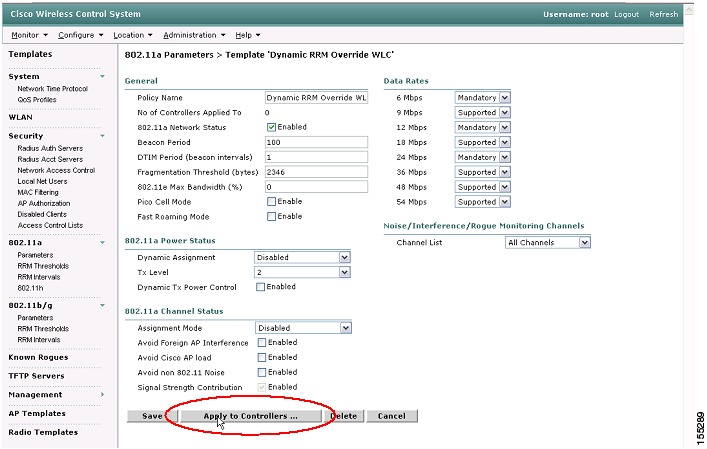Image resolution: width=707 pixels, height=449 pixels.
Task: Enable Avoid non 802.11 Noise checkbox
Action: [262, 373]
